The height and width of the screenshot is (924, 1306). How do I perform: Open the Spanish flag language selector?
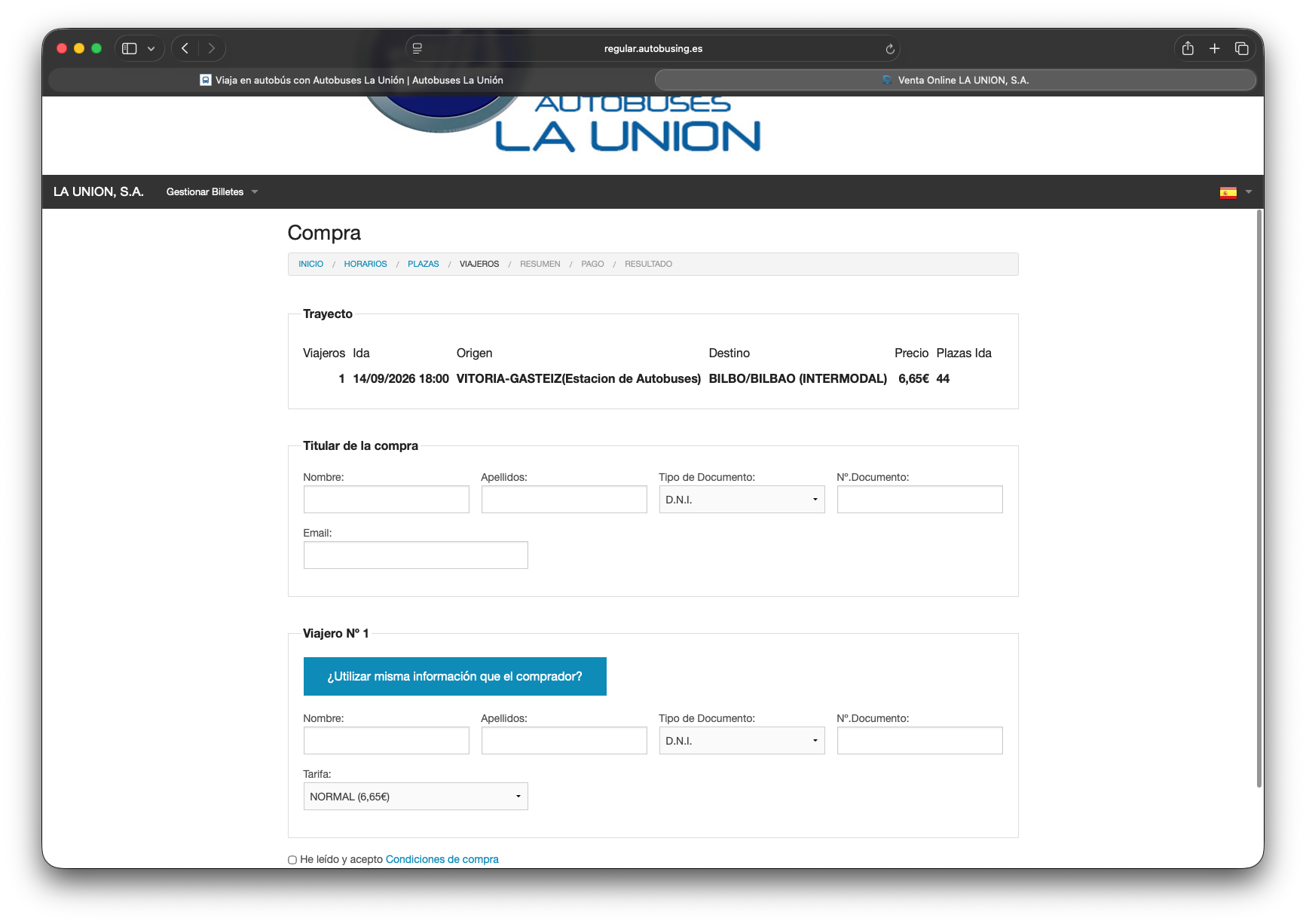1236,191
